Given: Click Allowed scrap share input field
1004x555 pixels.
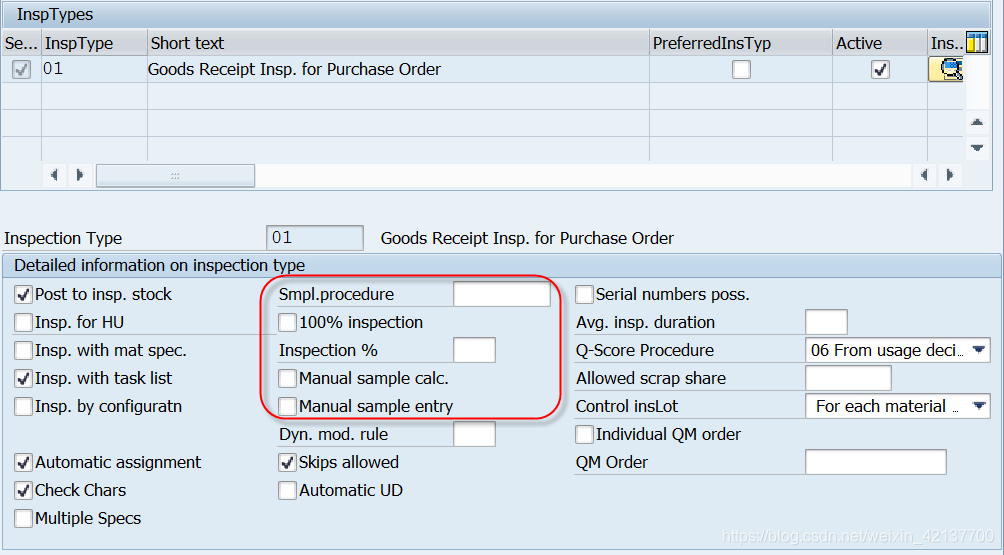Looking at the screenshot, I should [x=848, y=378].
